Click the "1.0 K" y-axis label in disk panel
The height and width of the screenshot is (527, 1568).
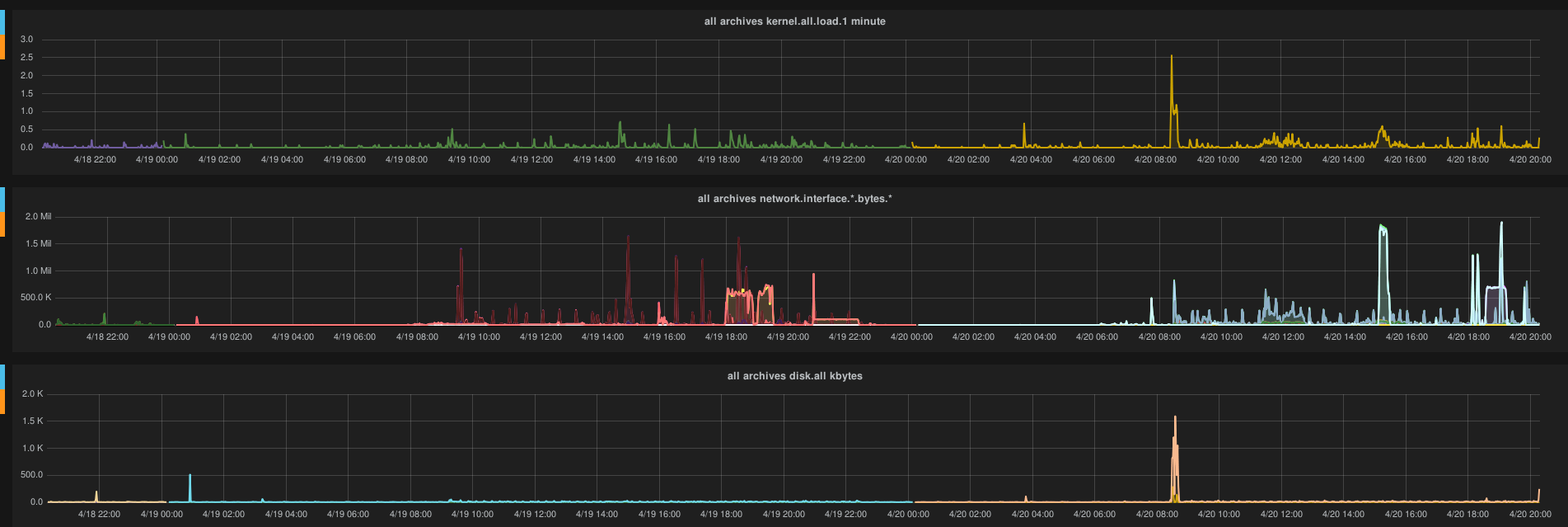click(x=33, y=449)
